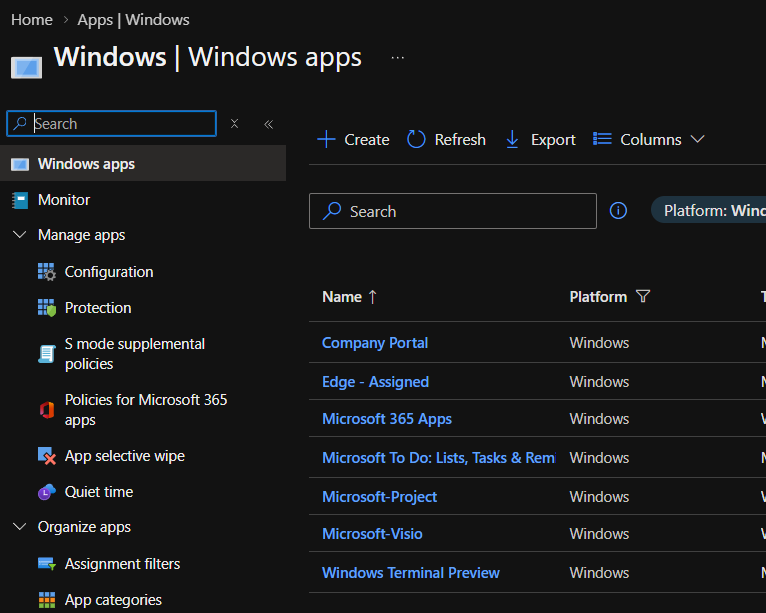766x613 pixels.
Task: Click the Export button label
Action: [x=553, y=140]
